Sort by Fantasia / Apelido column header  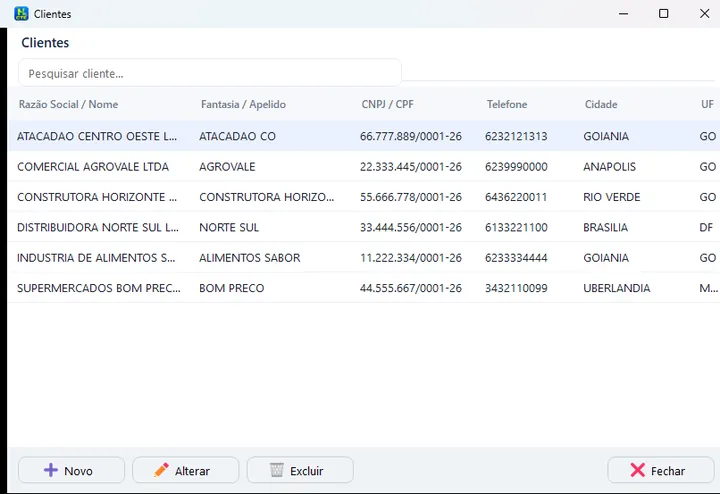[243, 104]
